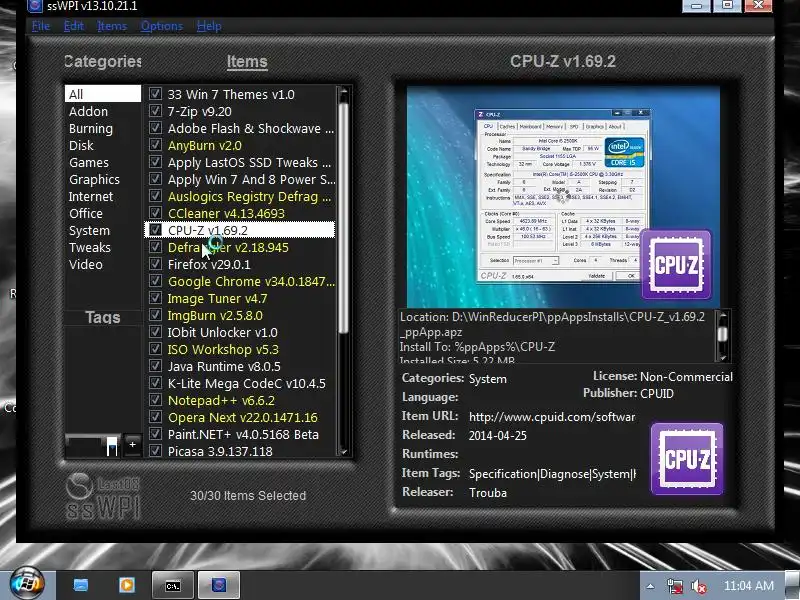Uncheck the Firefox v29.0.1 checkbox
The height and width of the screenshot is (600, 800).
(155, 264)
